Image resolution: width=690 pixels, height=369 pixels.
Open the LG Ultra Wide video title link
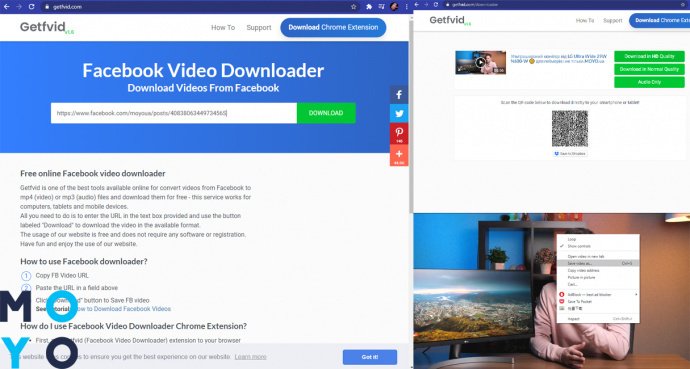point(559,59)
